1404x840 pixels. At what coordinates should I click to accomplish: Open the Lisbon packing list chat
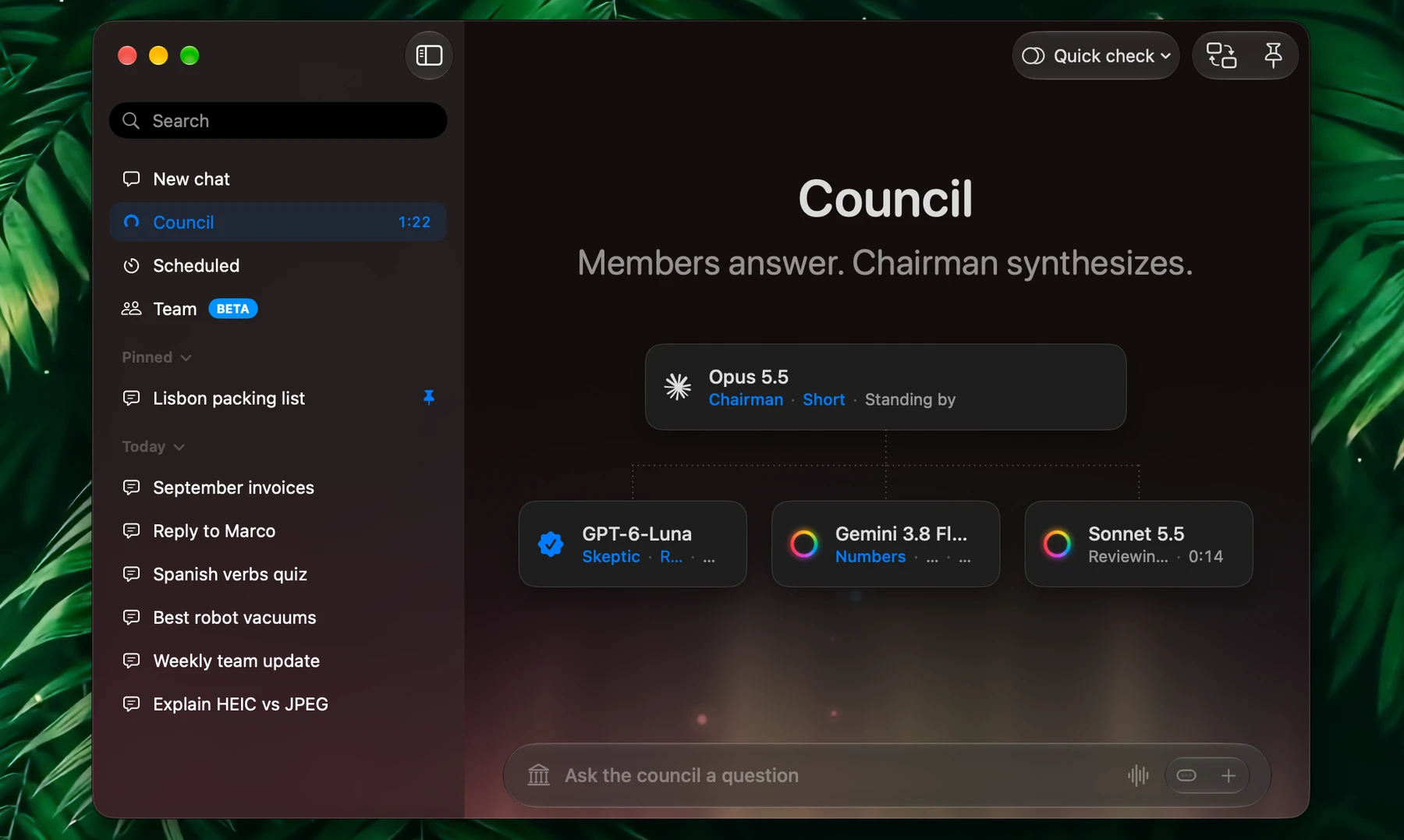(x=278, y=399)
